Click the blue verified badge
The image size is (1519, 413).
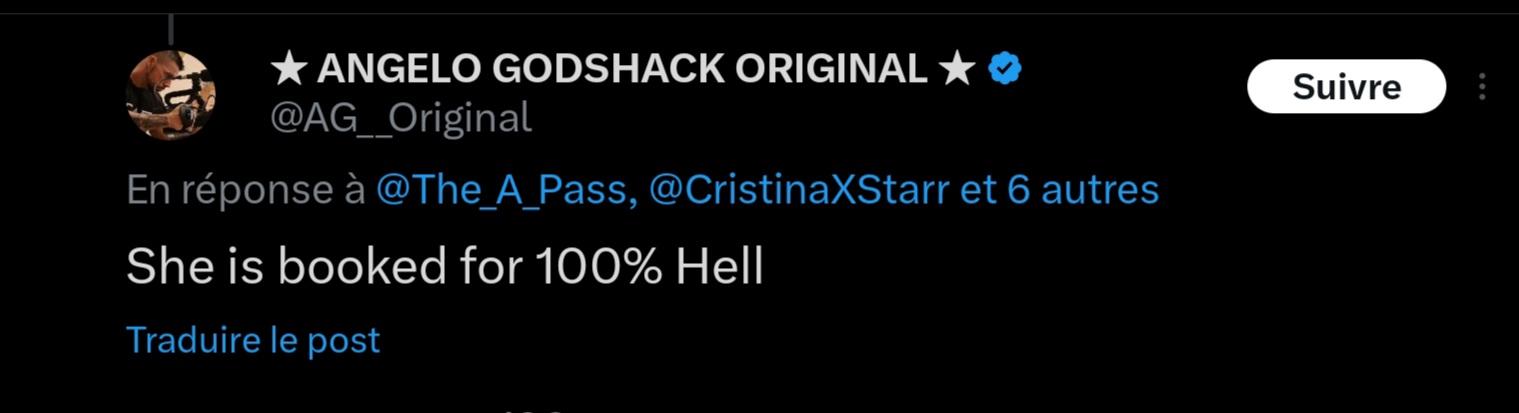[x=1004, y=68]
